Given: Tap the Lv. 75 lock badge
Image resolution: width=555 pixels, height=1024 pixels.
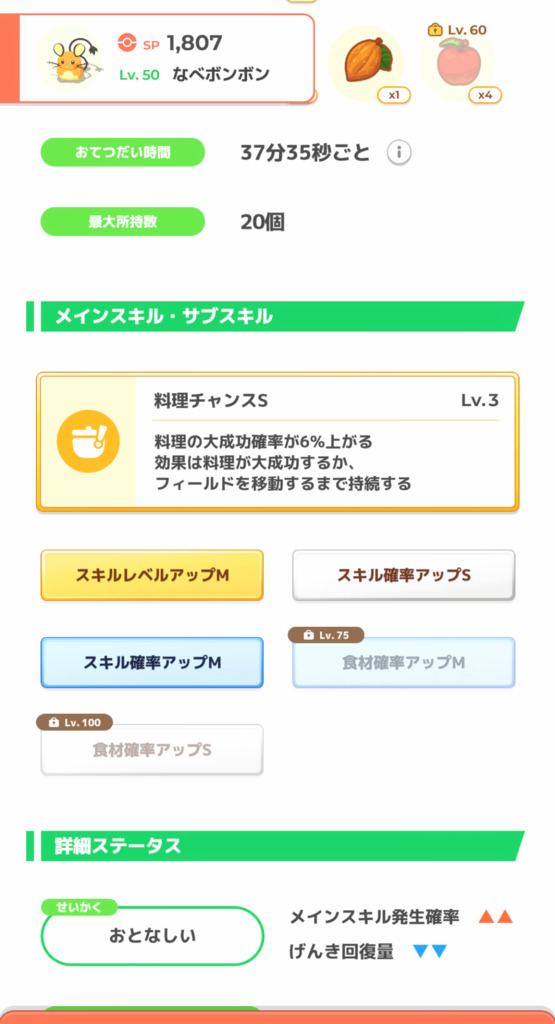Looking at the screenshot, I should point(326,635).
